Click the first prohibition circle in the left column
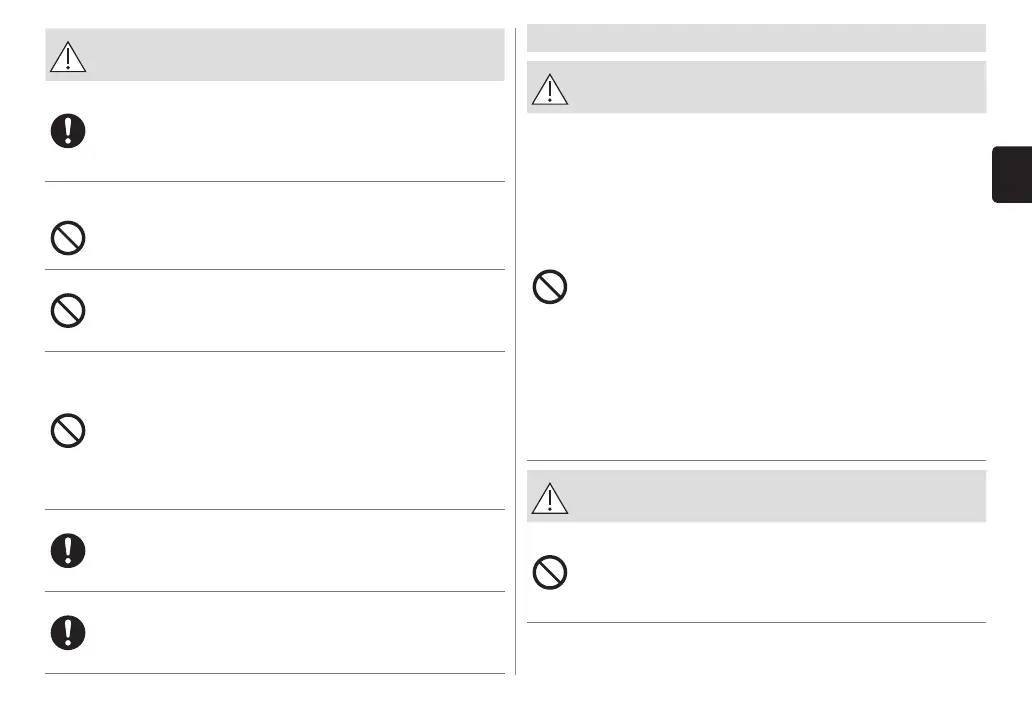Viewport: 1032px width, 726px height. click(67, 237)
